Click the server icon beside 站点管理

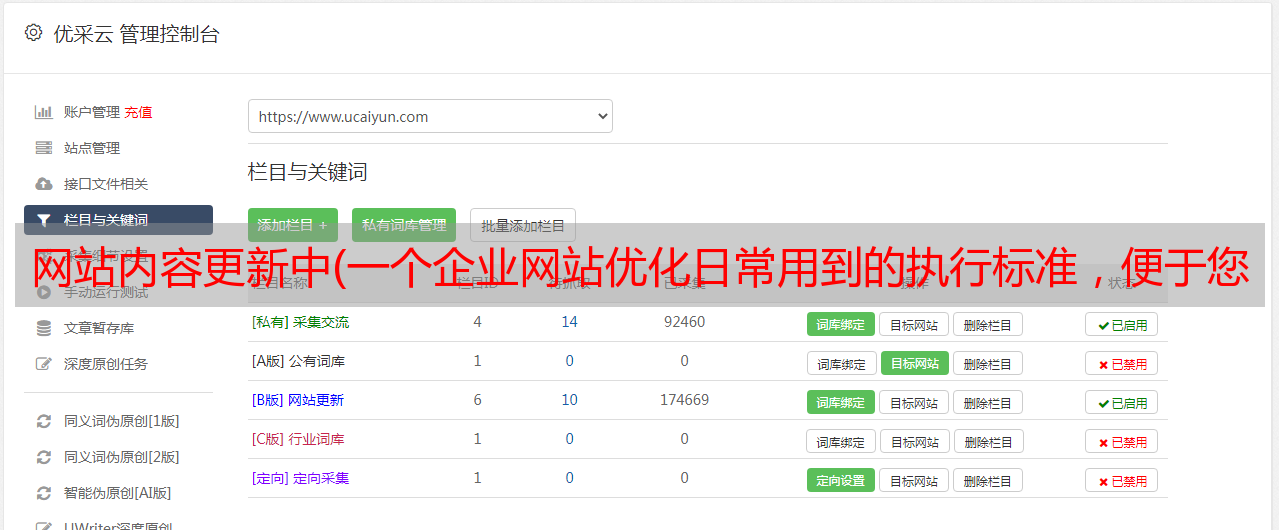click(43, 148)
